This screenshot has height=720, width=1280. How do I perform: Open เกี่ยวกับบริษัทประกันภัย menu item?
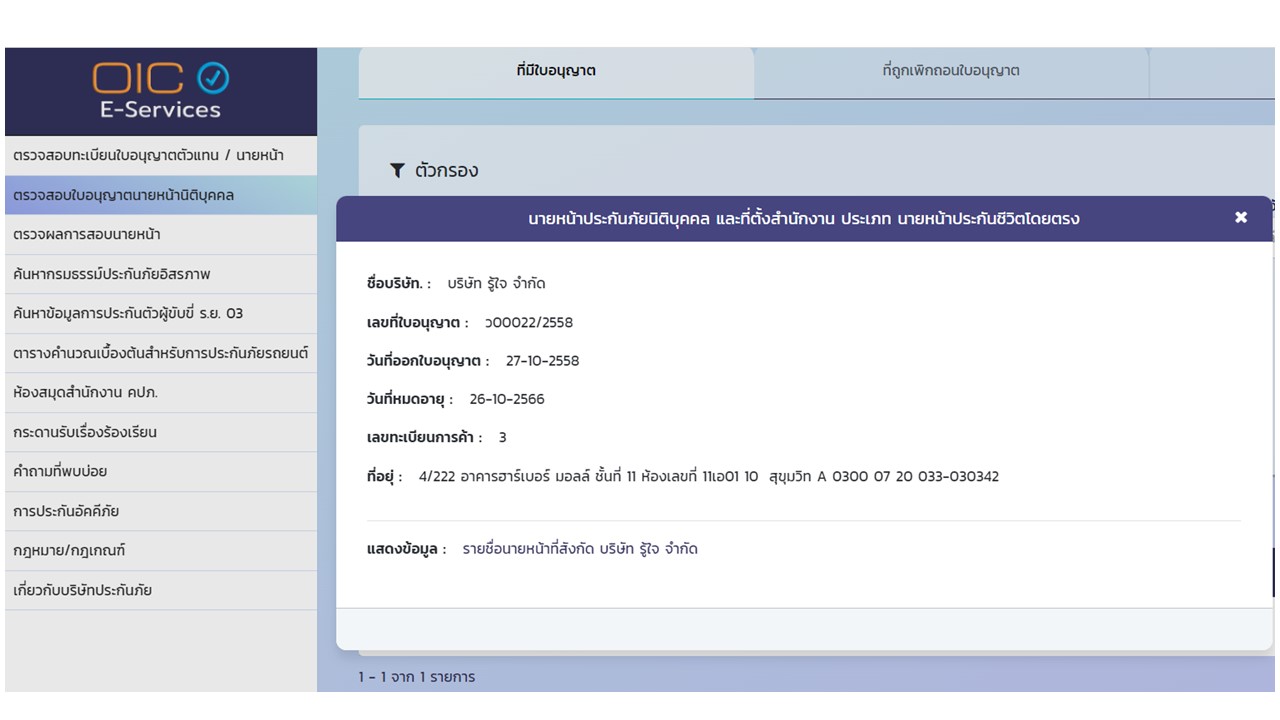161,590
